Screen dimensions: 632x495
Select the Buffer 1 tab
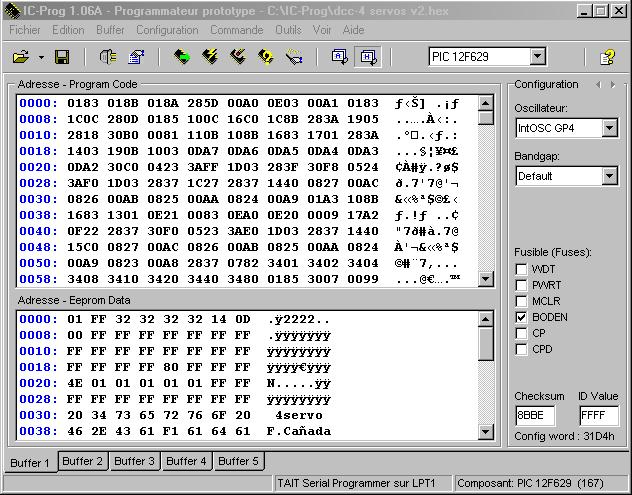click(30, 463)
